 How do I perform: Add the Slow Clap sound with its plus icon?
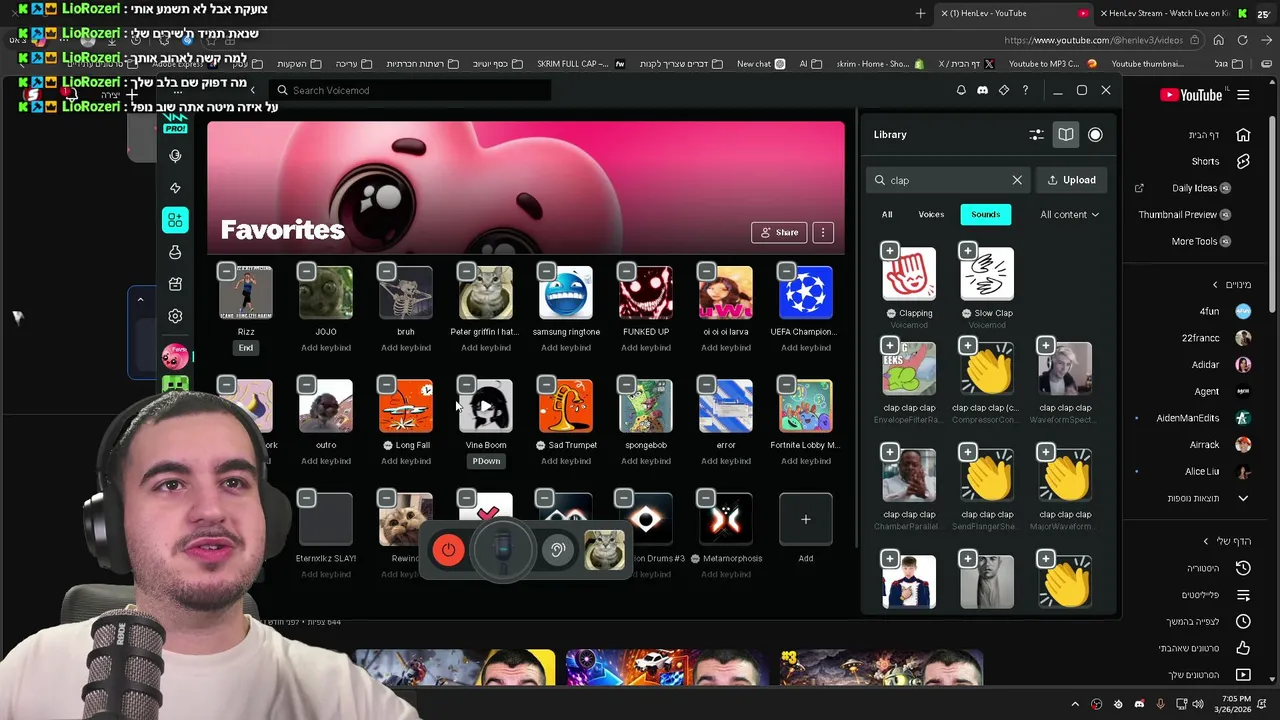pos(967,250)
